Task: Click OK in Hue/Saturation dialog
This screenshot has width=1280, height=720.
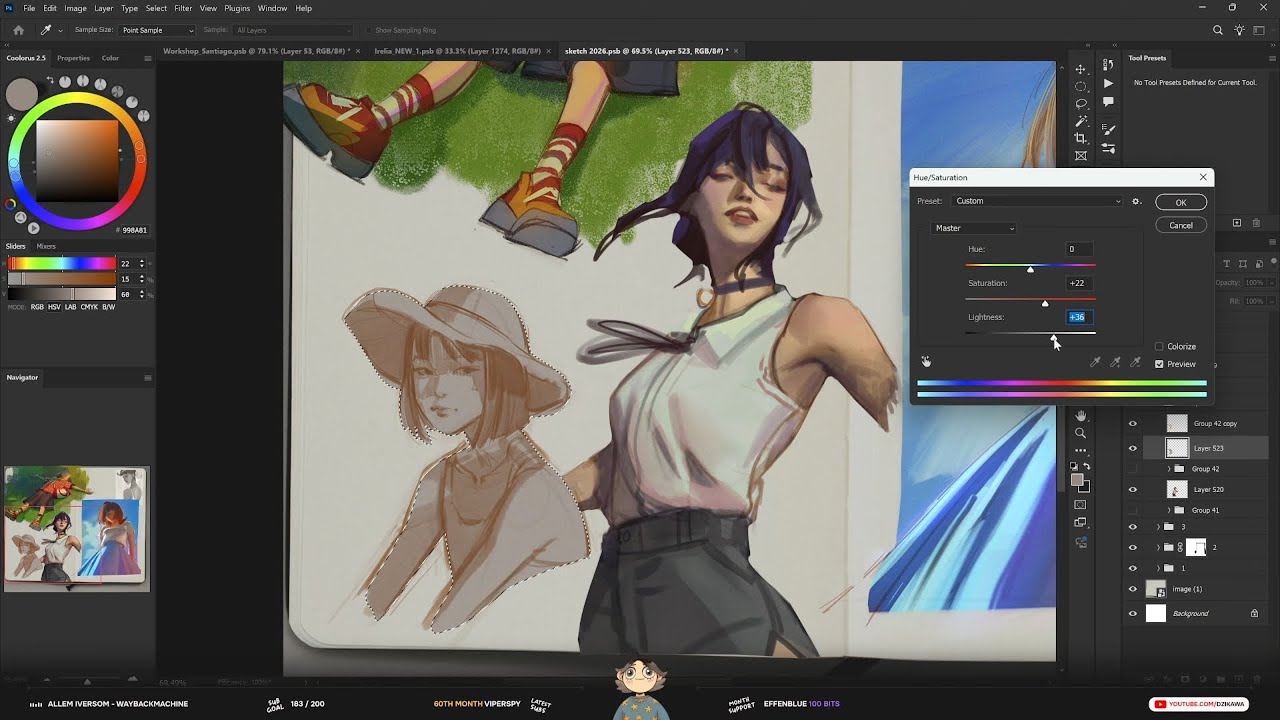Action: (1181, 202)
